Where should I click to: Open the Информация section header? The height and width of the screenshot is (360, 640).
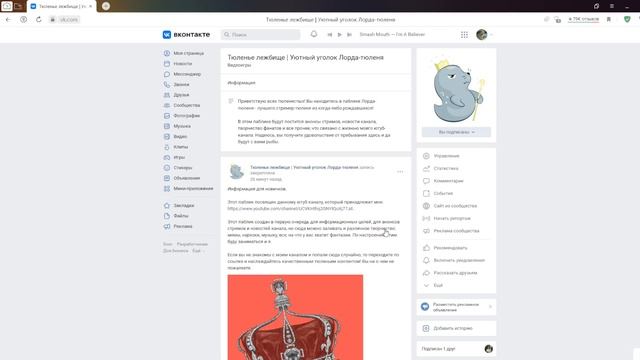(241, 83)
